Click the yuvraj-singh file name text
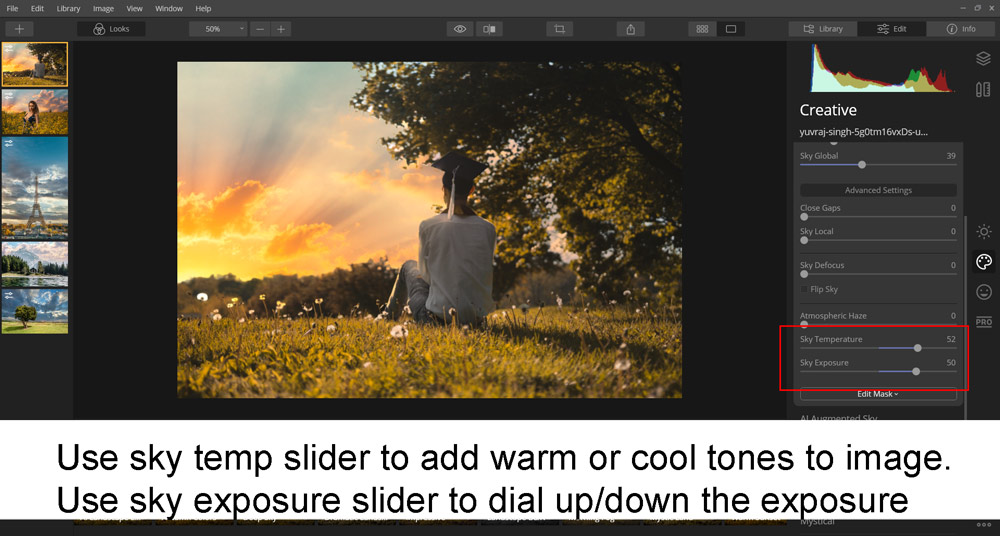Viewport: 1000px width, 536px height. (x=864, y=132)
